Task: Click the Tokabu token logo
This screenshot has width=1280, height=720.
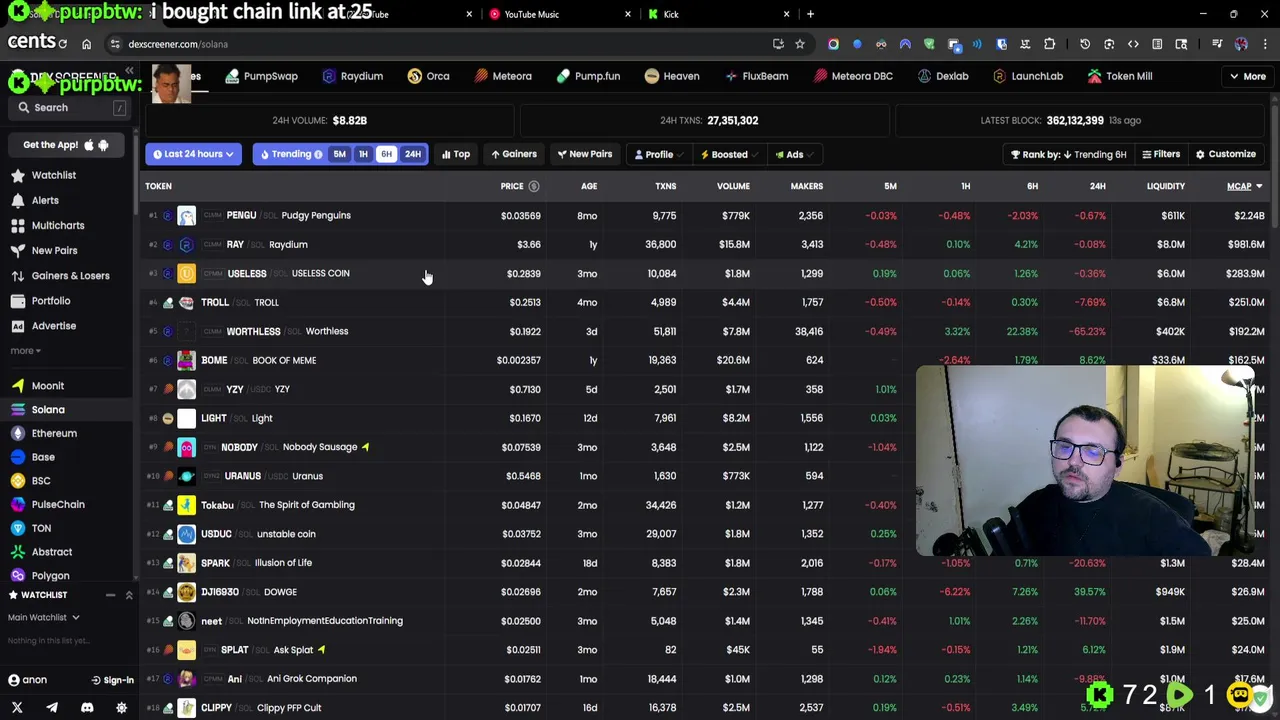Action: (187, 505)
